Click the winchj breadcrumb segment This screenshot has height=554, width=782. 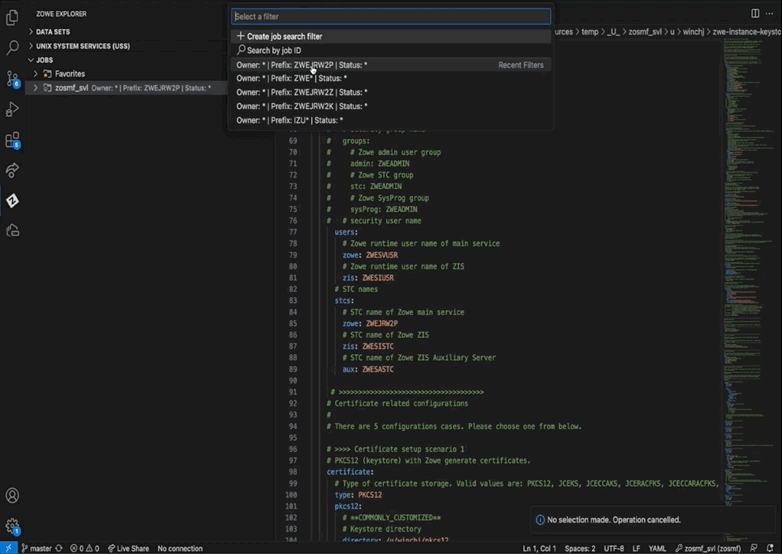(693, 31)
